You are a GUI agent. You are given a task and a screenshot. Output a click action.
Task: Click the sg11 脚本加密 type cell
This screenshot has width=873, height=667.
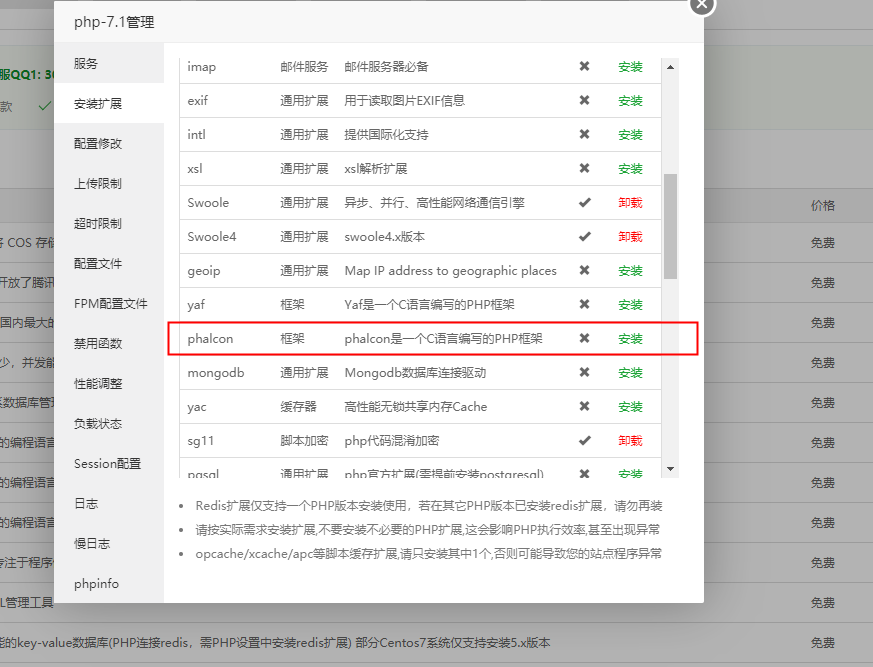[304, 441]
